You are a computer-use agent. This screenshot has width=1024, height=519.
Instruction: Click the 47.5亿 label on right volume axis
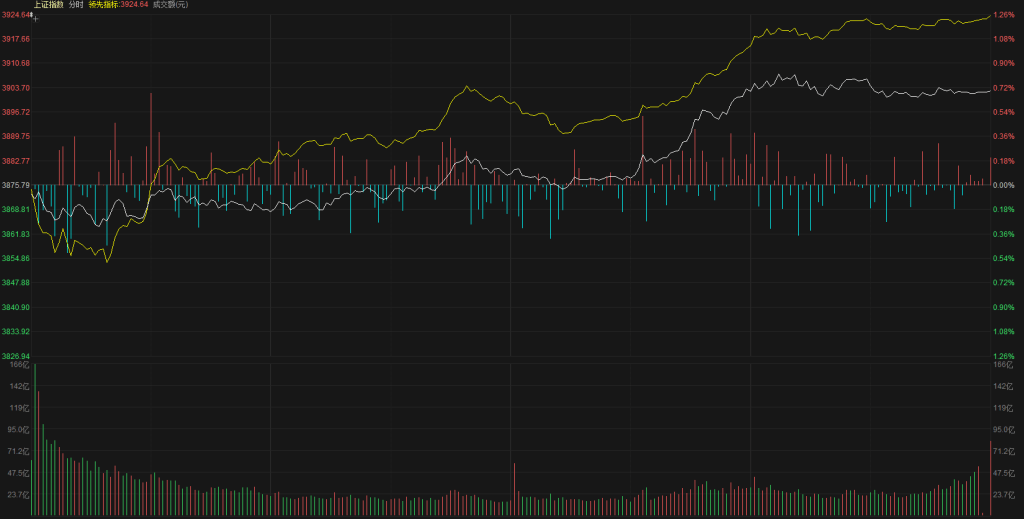pyautogui.click(x=1004, y=473)
